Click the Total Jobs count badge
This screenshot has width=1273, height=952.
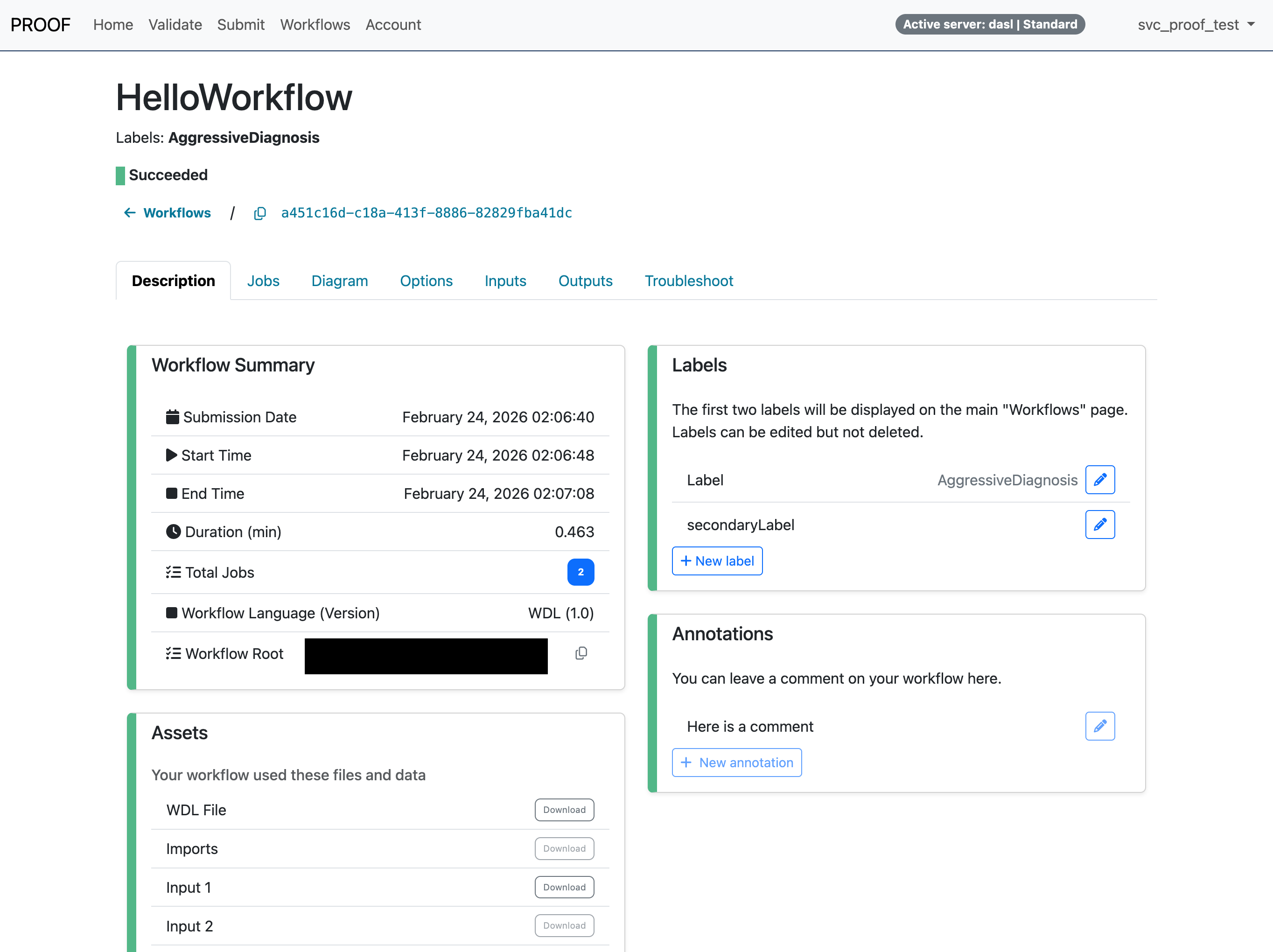[x=581, y=572]
